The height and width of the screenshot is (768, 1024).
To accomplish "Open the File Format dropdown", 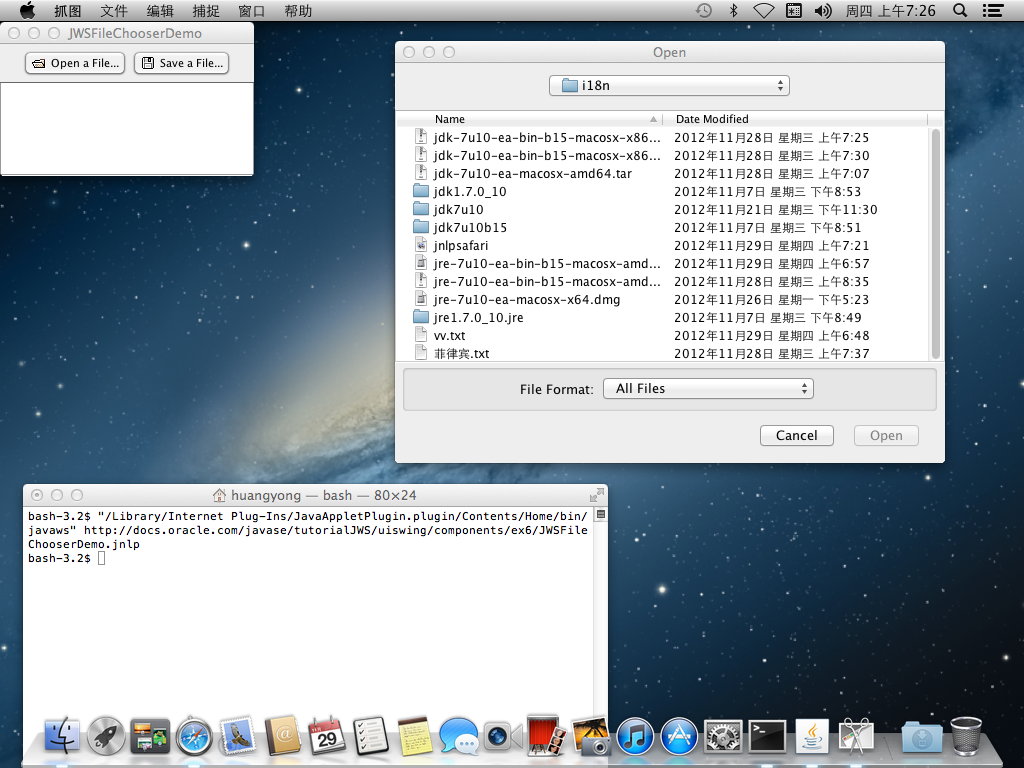I will 708,389.
